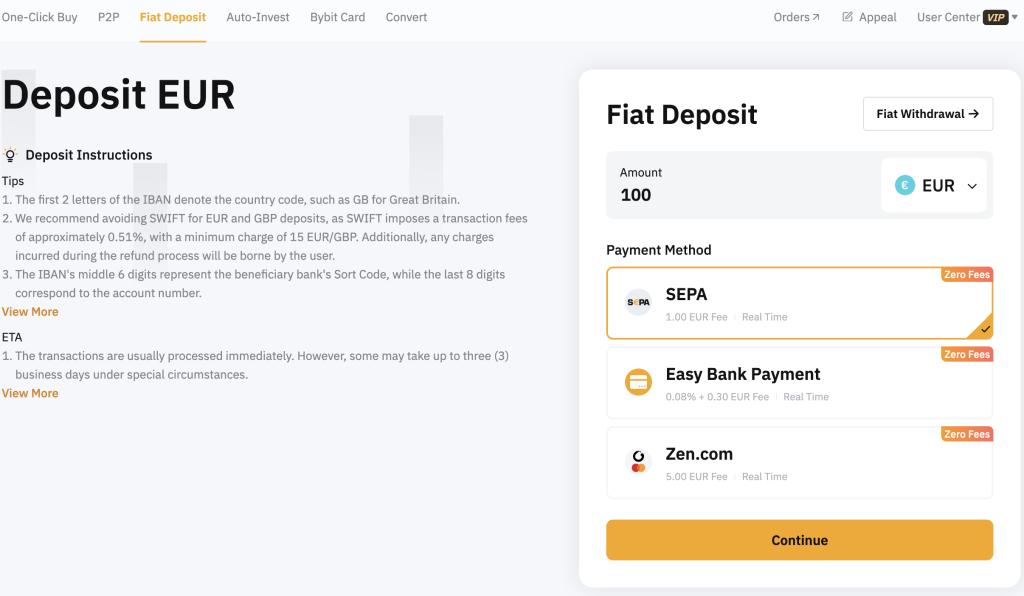This screenshot has height=596, width=1024.
Task: Click the Easy Bank Payment card icon
Action: click(638, 382)
